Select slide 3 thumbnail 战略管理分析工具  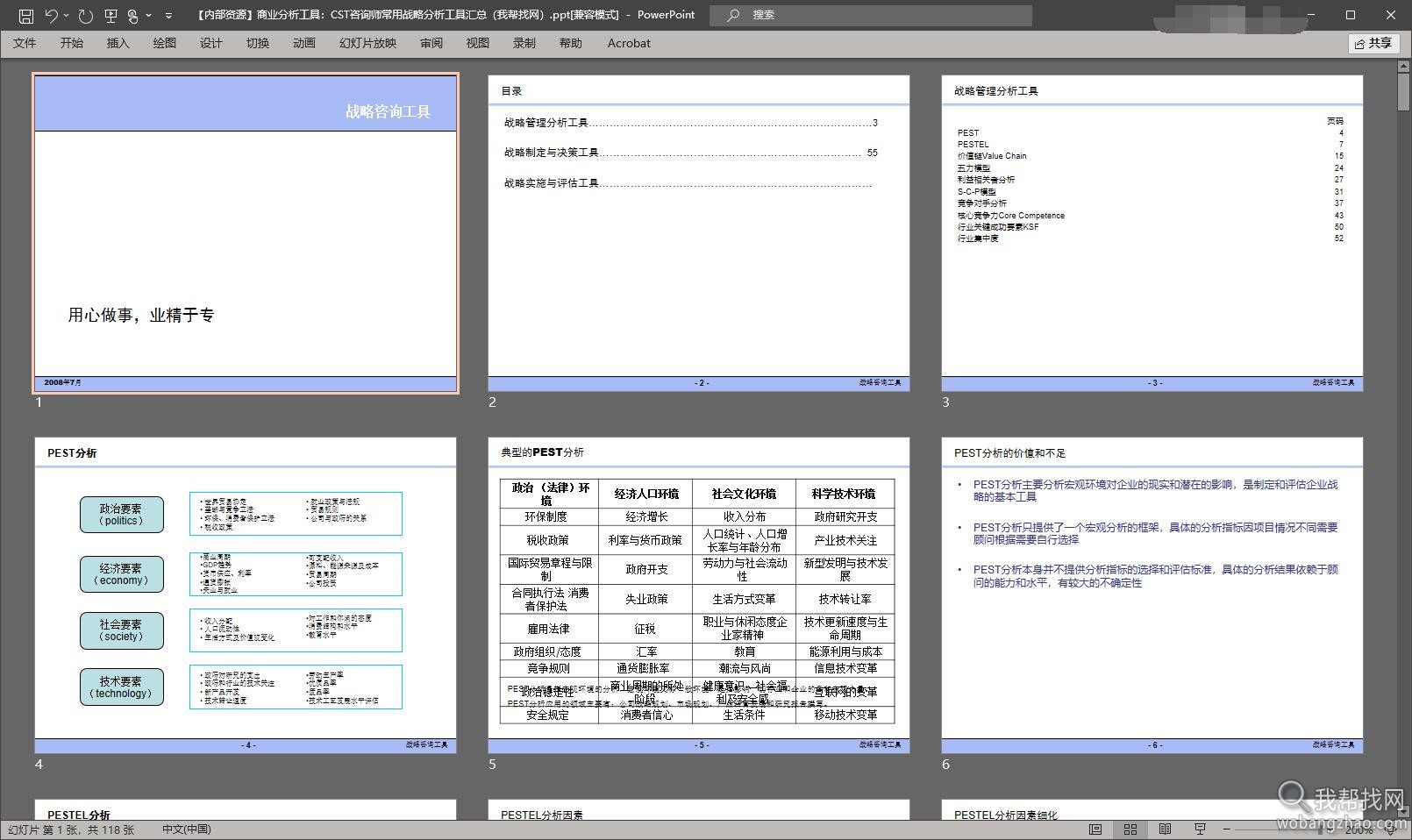[x=1152, y=233]
